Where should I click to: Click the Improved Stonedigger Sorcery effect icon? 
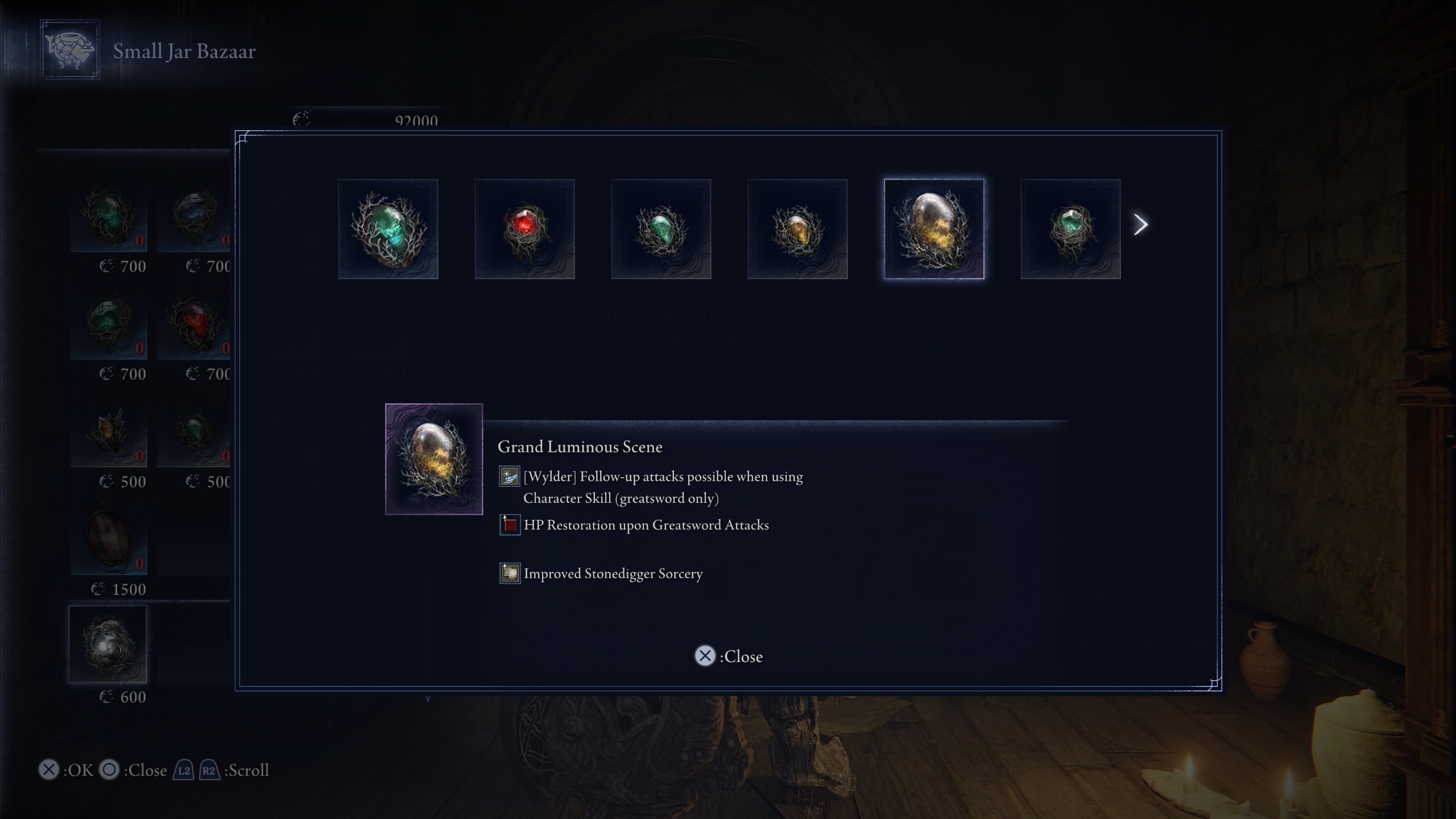tap(510, 573)
